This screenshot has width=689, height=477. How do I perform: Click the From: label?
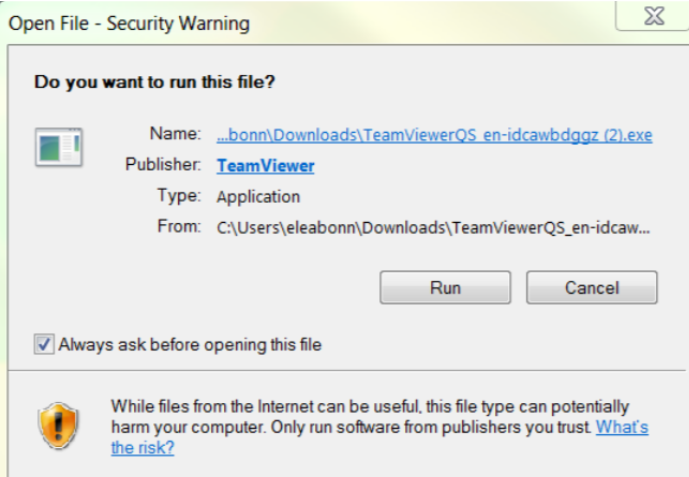click(179, 227)
